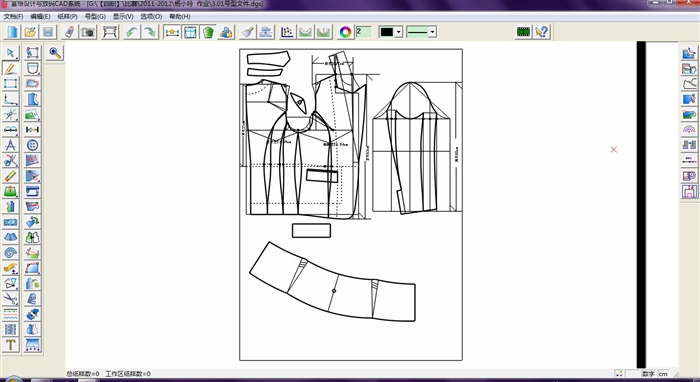Redo with the green right arrow
Screen dimensions: 700x382
(x=150, y=32)
